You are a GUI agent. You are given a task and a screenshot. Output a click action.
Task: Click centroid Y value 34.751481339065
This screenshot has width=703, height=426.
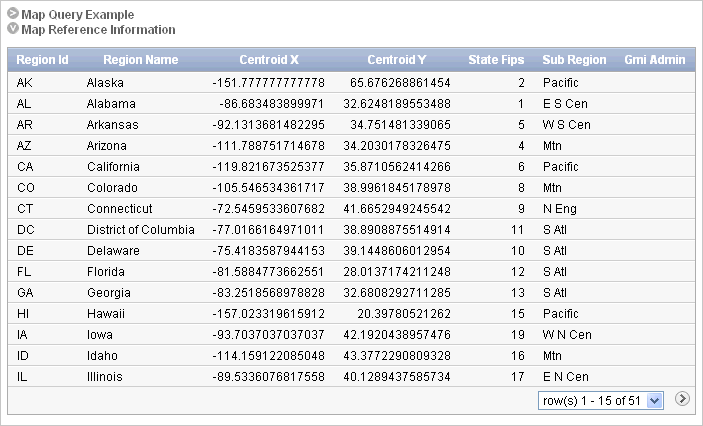pos(400,125)
